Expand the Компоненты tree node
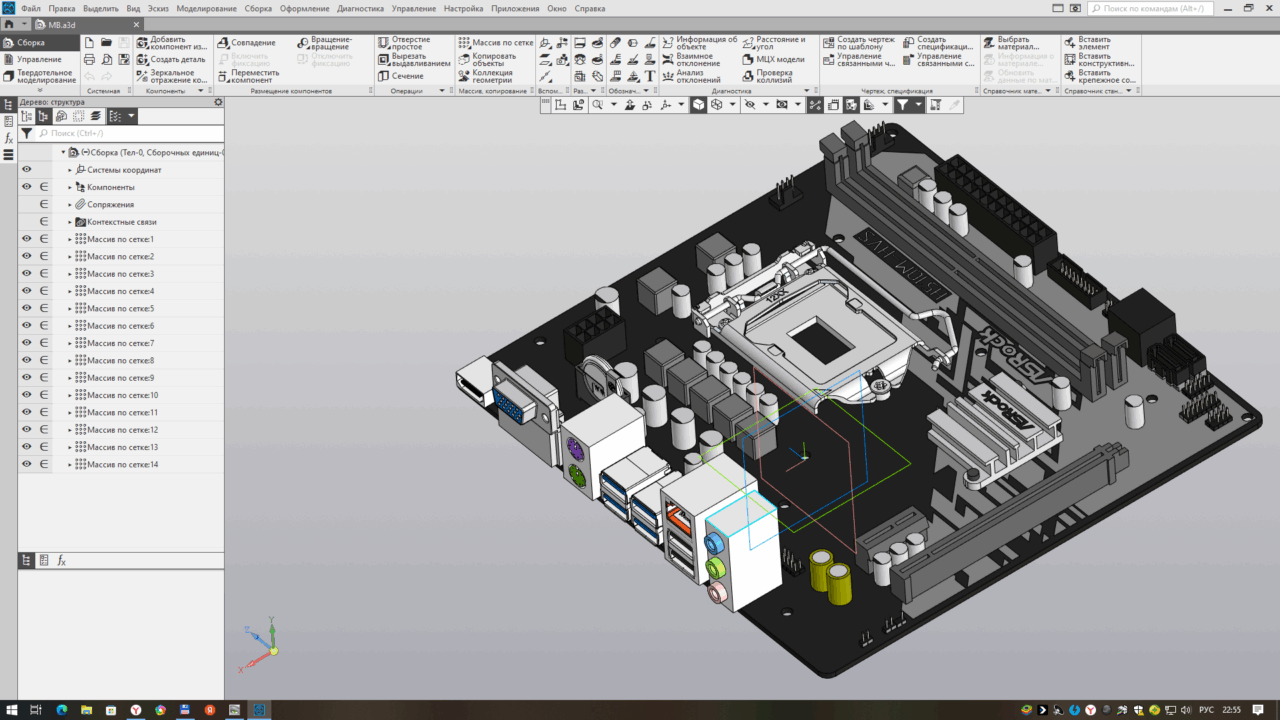 (70, 187)
